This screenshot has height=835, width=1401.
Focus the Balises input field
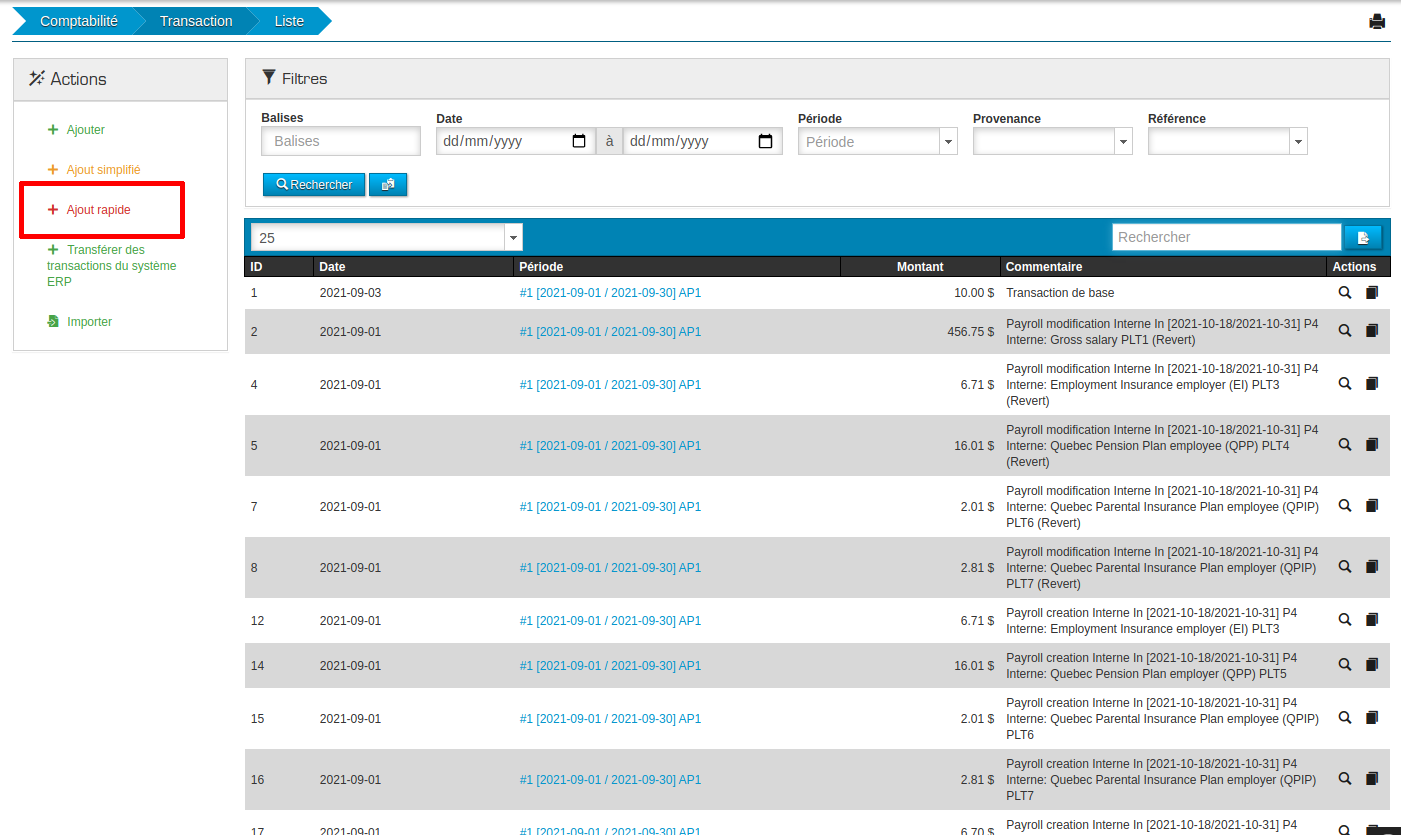click(340, 141)
